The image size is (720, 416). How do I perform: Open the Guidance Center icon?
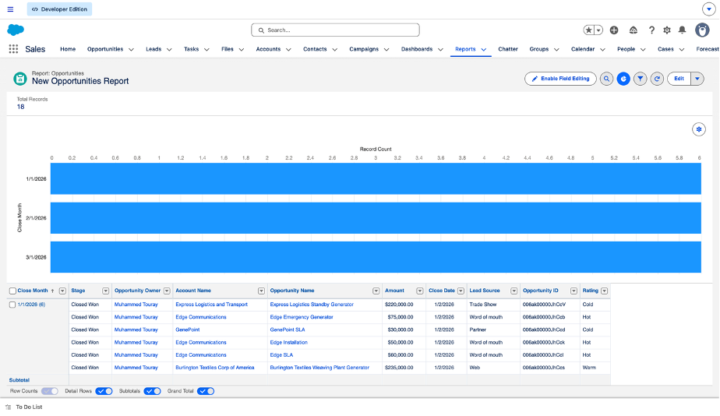[x=633, y=30]
